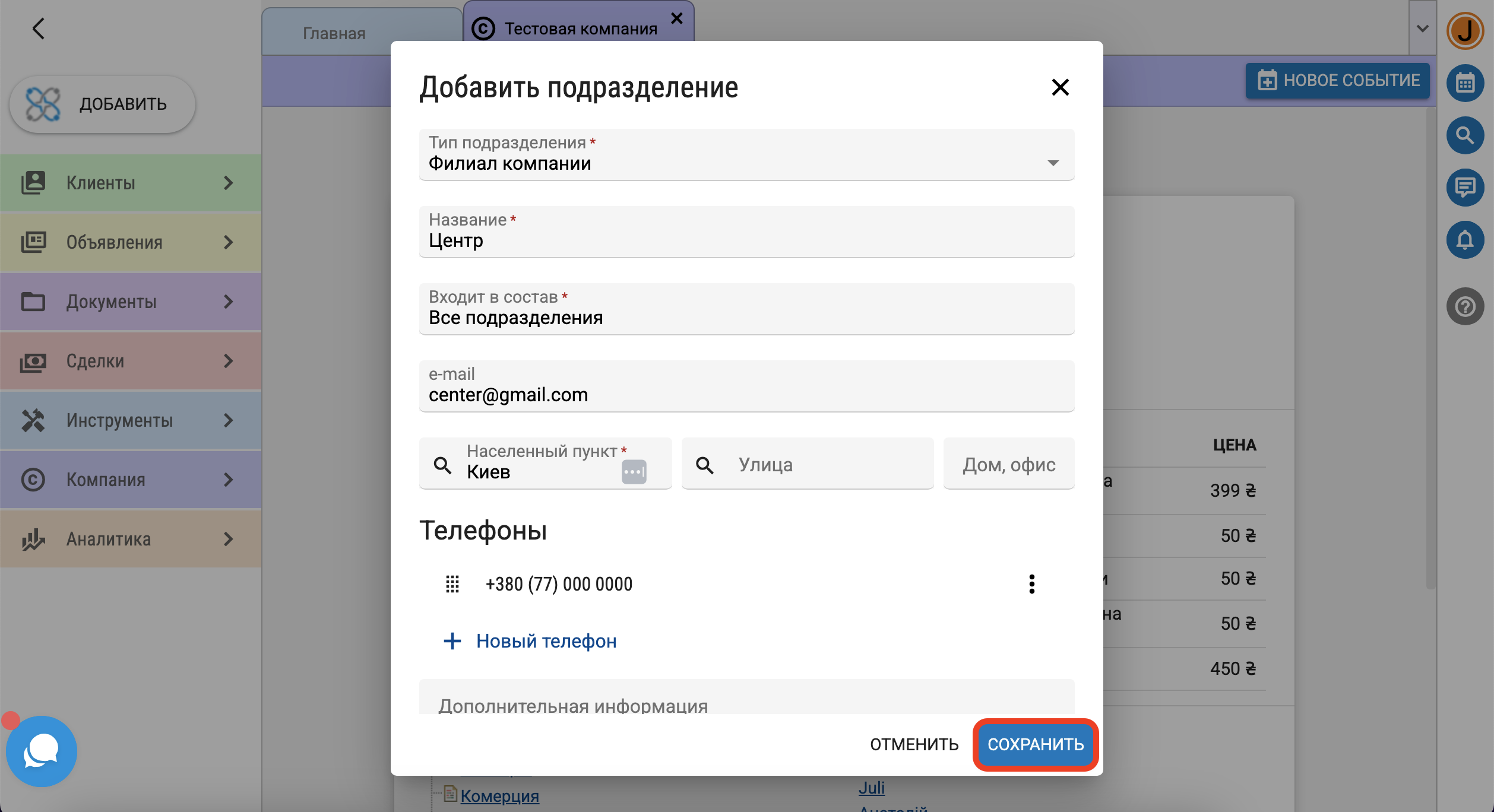
Task: Open the messages chat icon on right
Action: pyautogui.click(x=1465, y=188)
